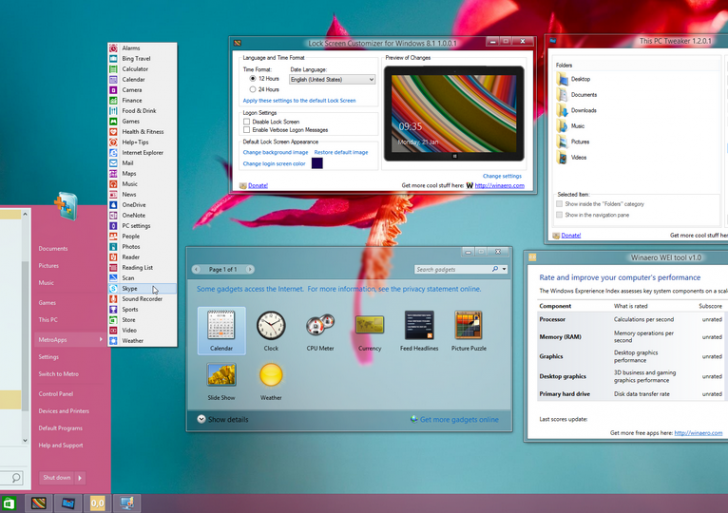Pick the Currency gadget
The height and width of the screenshot is (513, 728).
tap(369, 326)
